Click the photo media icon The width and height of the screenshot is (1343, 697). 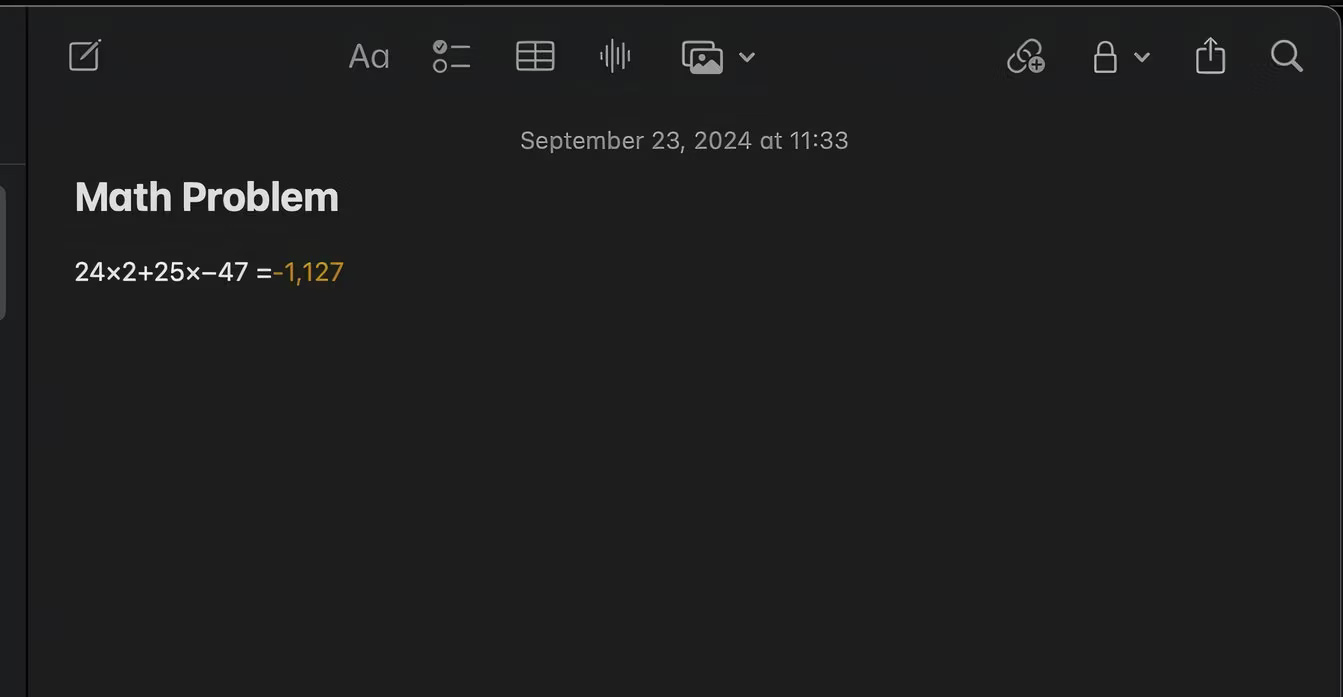click(x=702, y=57)
